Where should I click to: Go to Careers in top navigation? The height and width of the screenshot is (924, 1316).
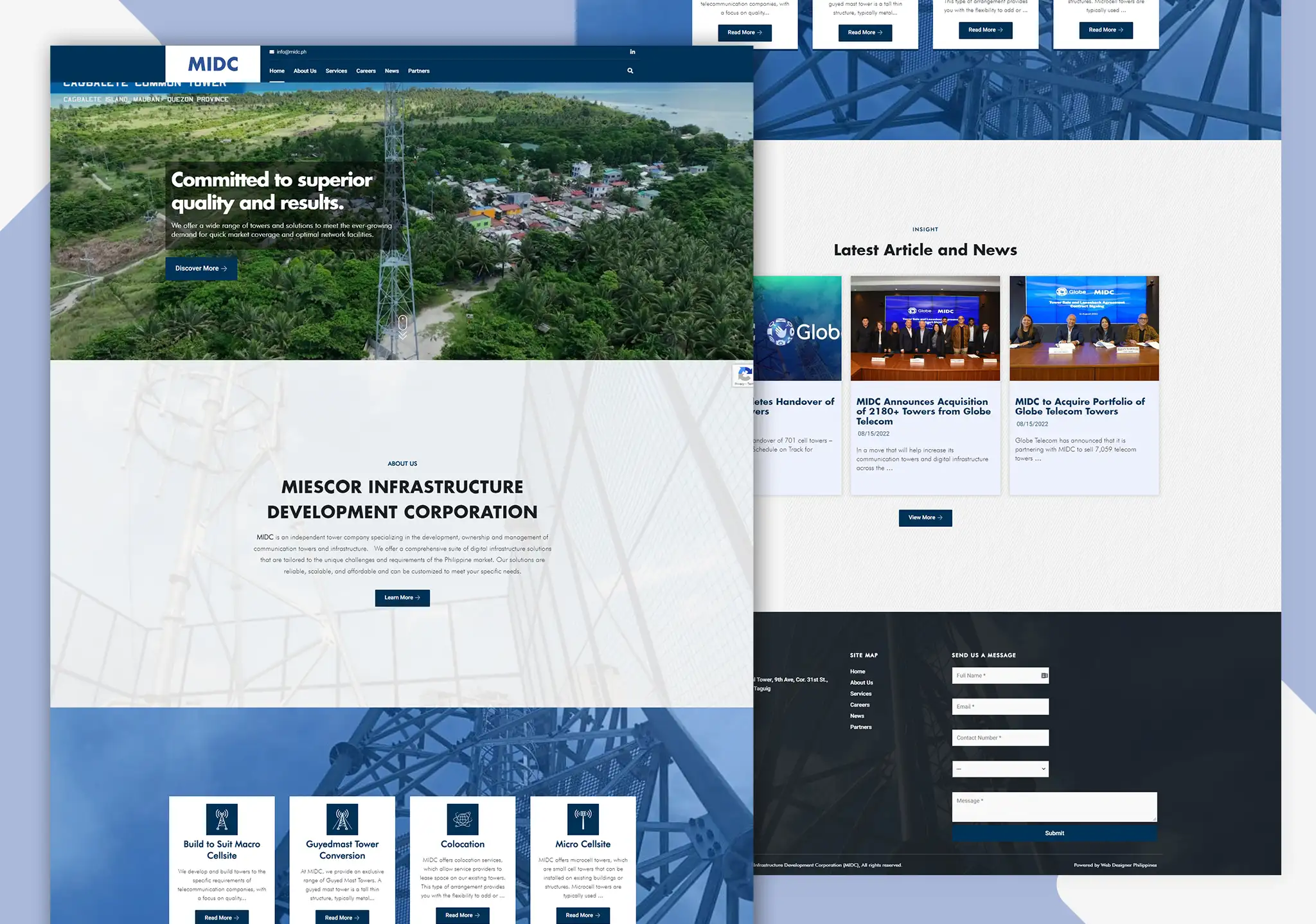[x=366, y=71]
